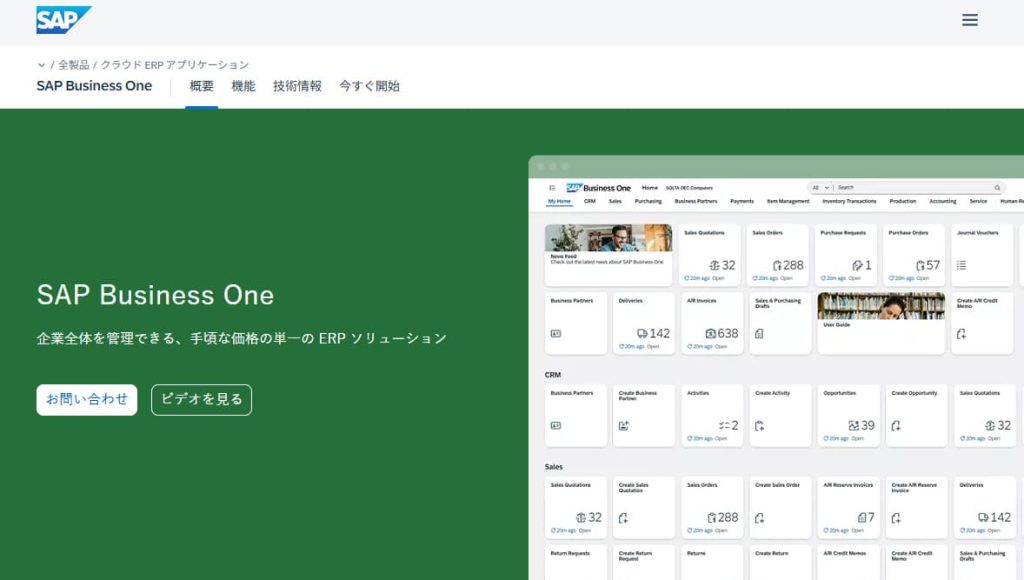Viewport: 1024px width, 580px height.
Task: Open the Return Requests tile
Action: (x=575, y=562)
